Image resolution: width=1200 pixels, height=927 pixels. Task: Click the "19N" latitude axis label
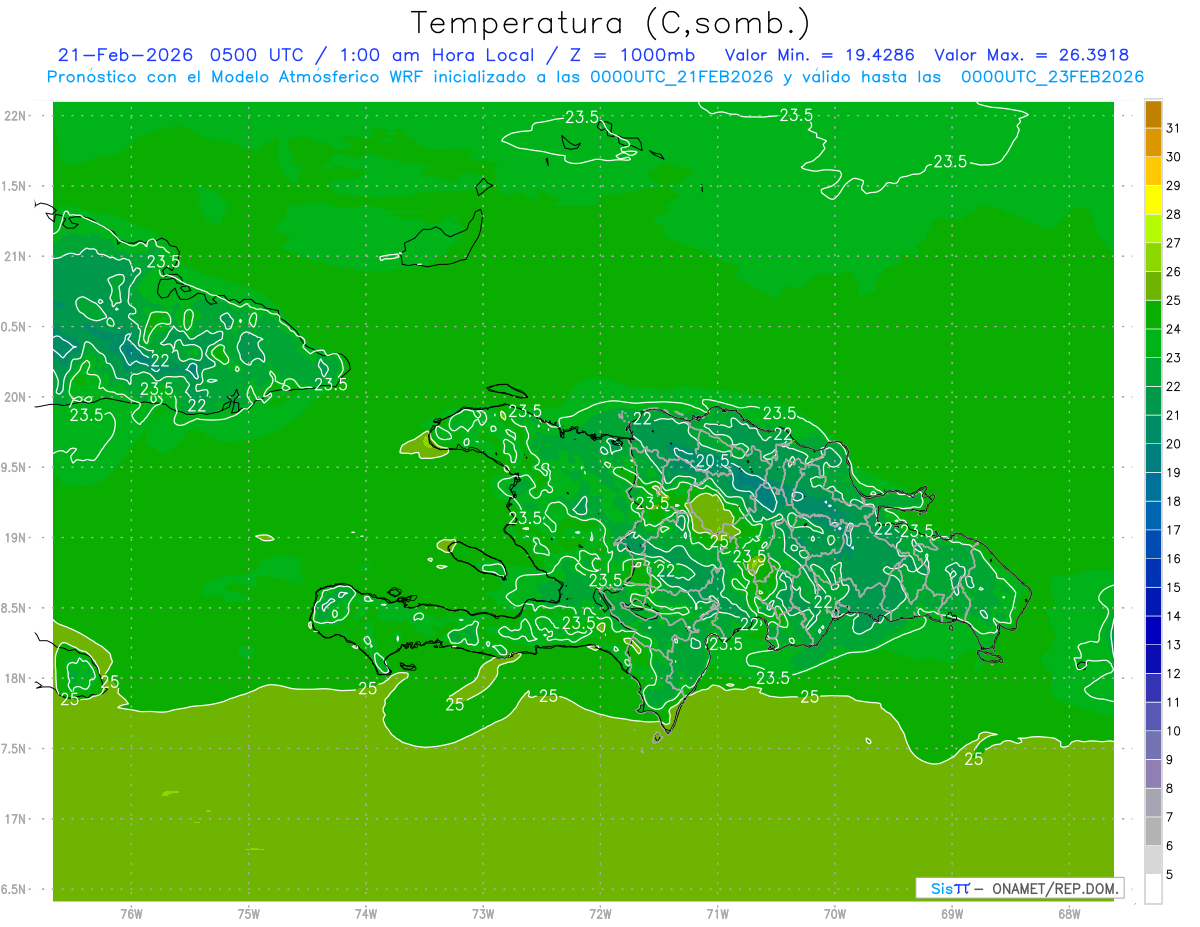tap(17, 538)
